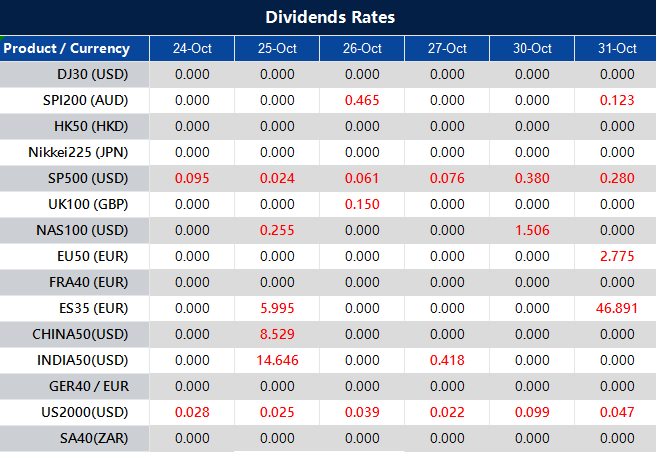Click the 0.418 value for INDIA50
Image resolution: width=656 pixels, height=452 pixels.
pyautogui.click(x=447, y=360)
